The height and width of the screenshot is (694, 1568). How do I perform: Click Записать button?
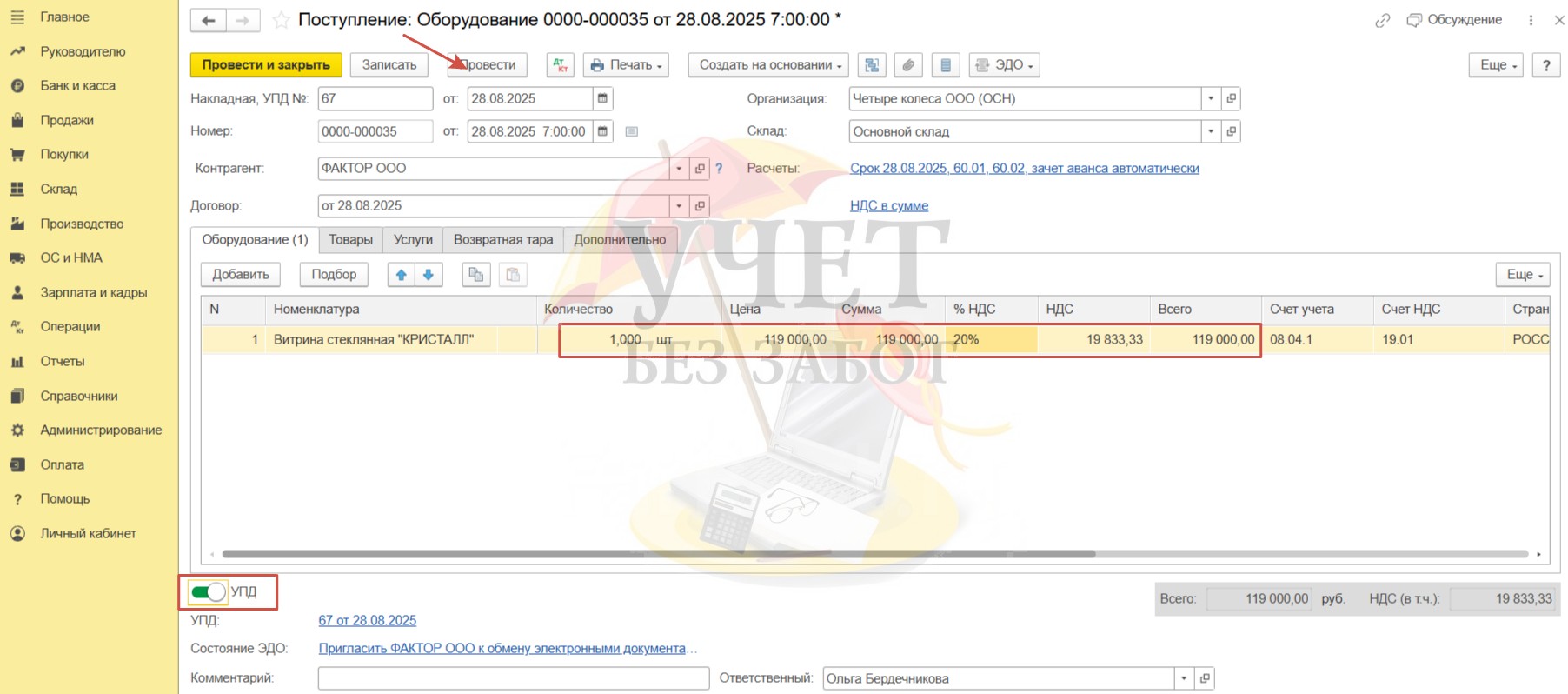click(389, 65)
